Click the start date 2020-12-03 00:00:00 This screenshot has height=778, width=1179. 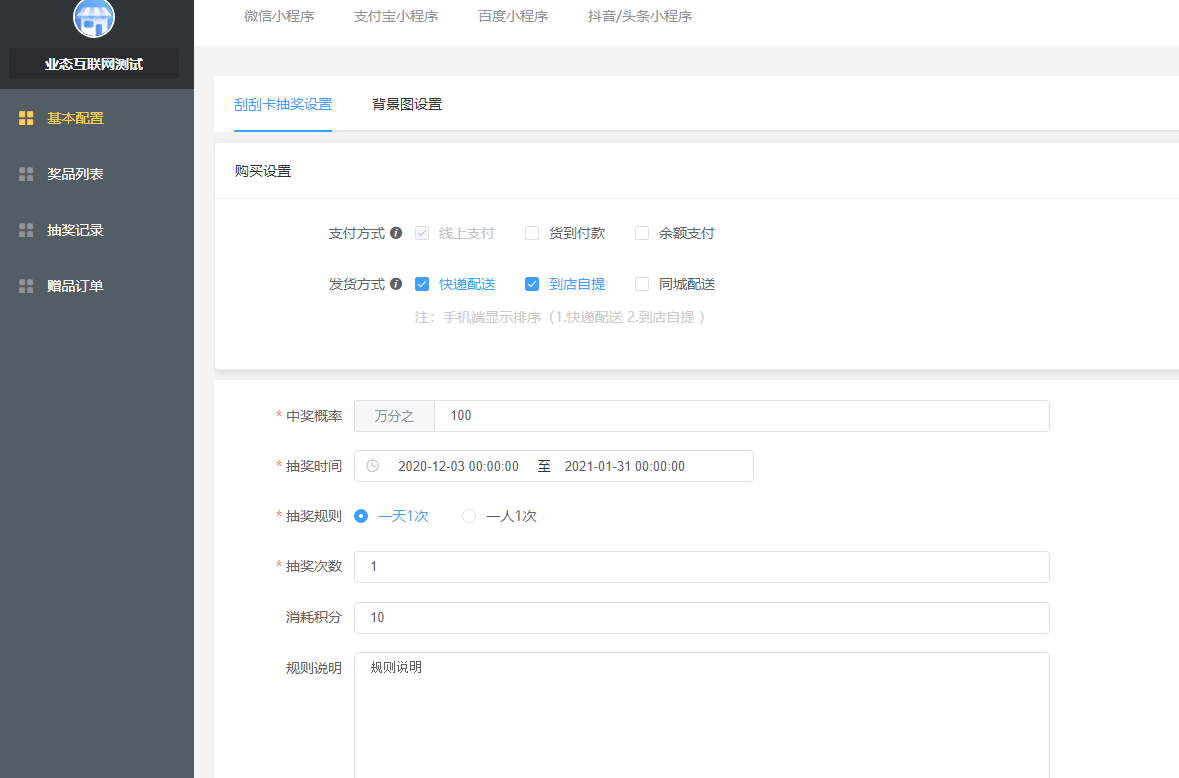pyautogui.click(x=458, y=466)
